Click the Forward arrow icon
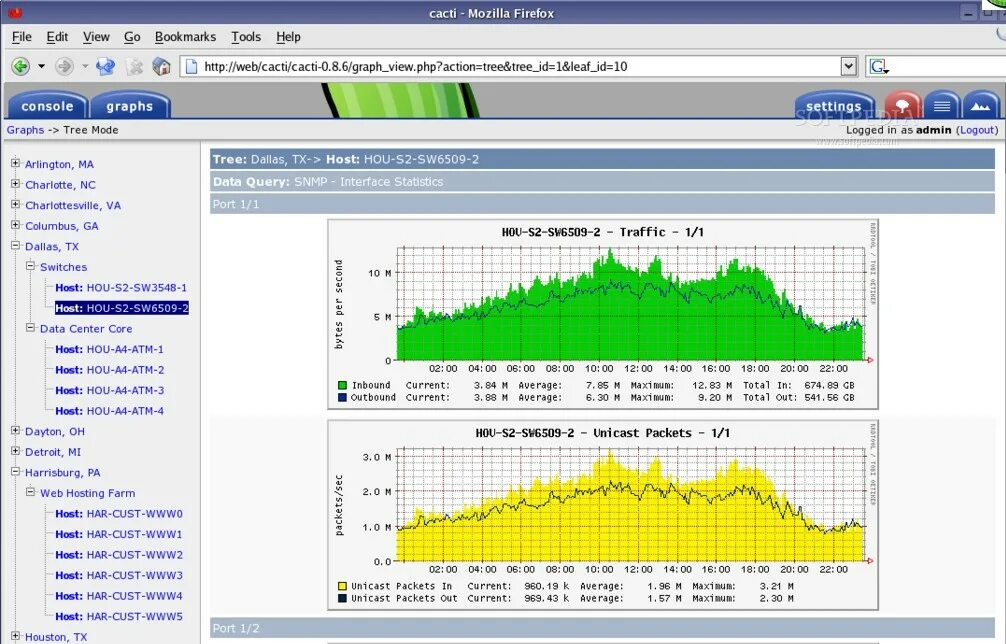Image resolution: width=1006 pixels, height=644 pixels. pos(64,66)
